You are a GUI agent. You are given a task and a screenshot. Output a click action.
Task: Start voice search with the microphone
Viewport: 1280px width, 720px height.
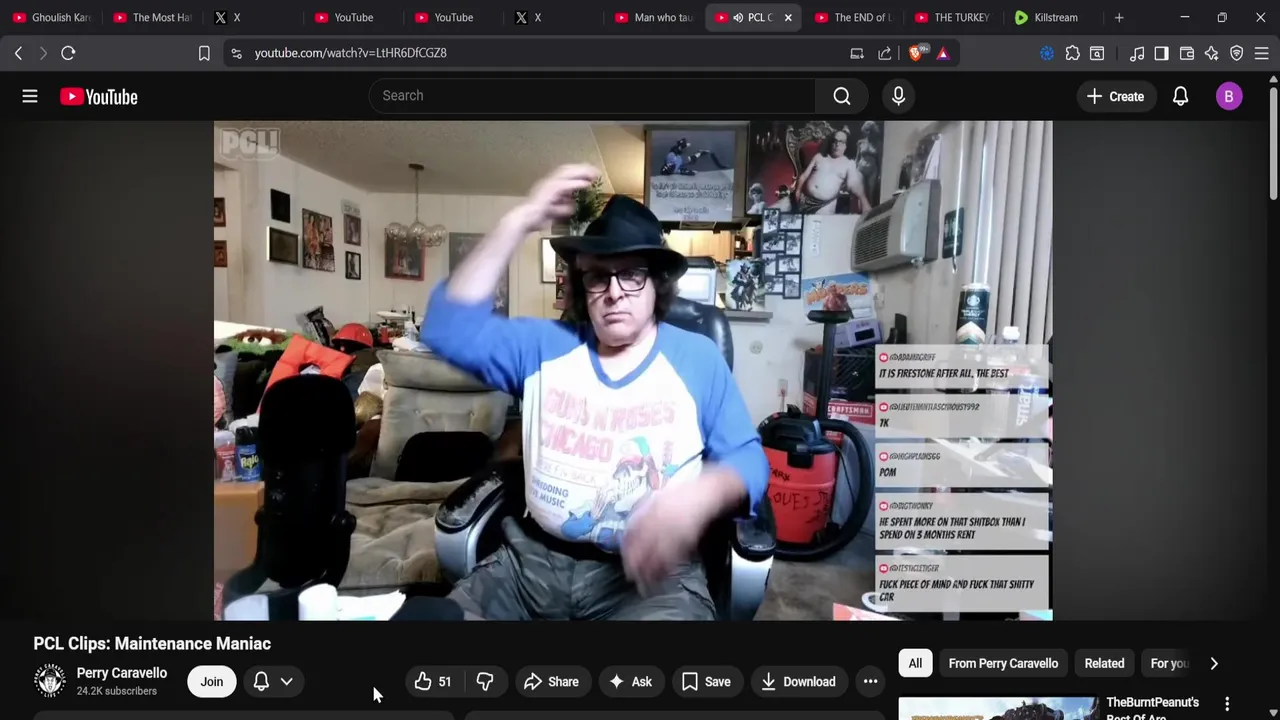click(x=898, y=96)
